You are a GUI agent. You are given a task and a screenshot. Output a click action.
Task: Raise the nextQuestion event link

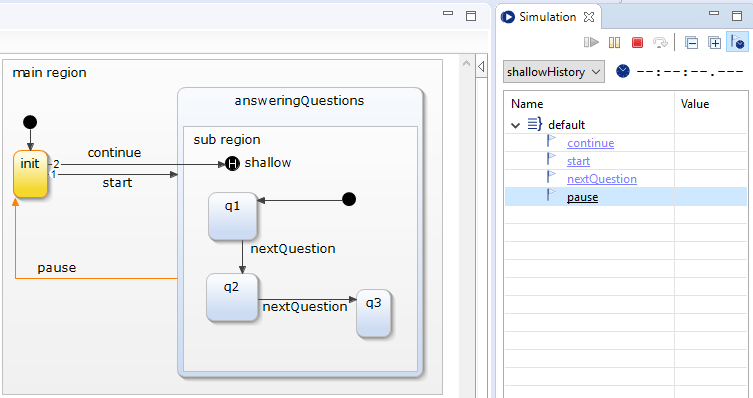tap(602, 179)
